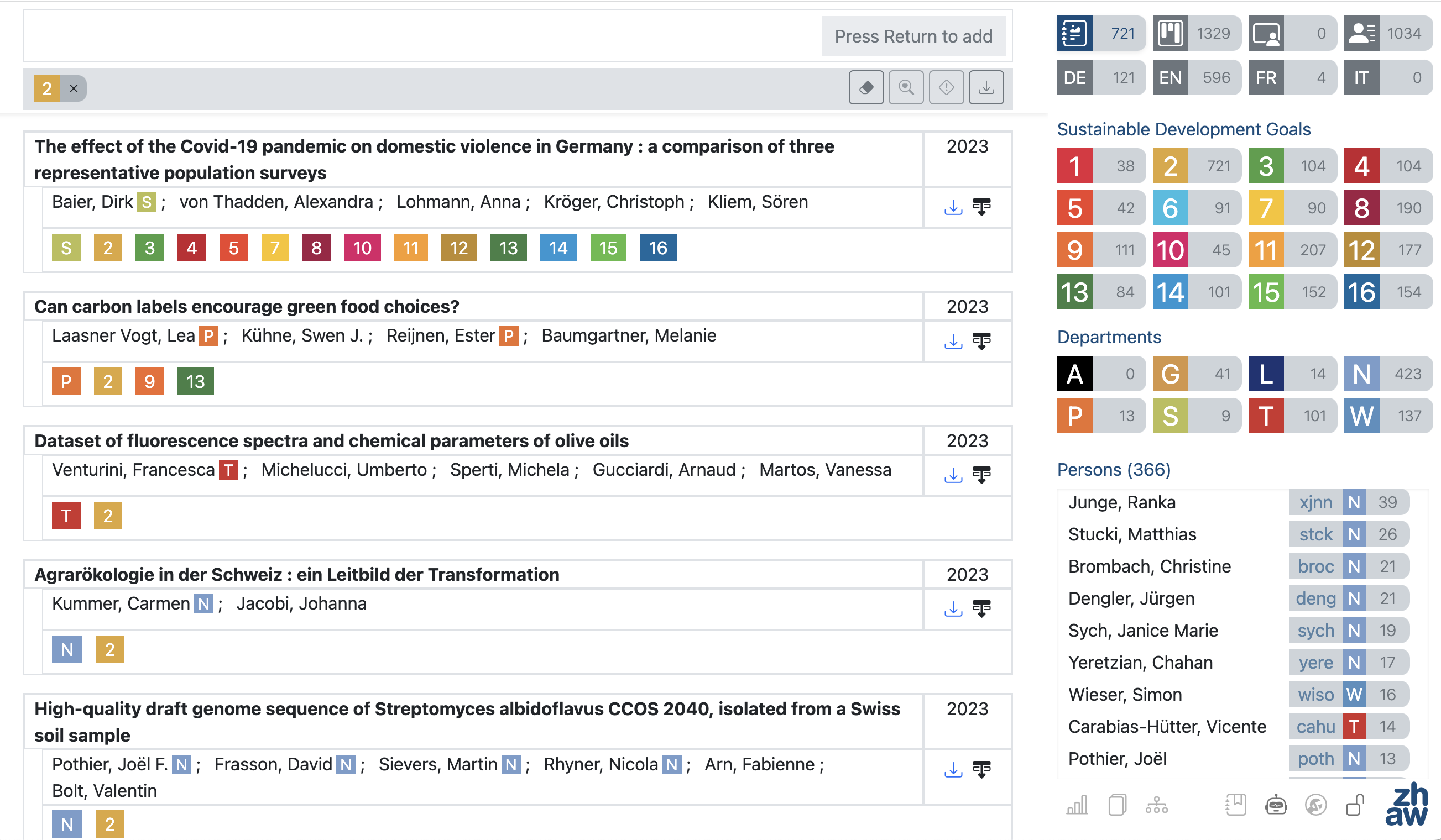Click the bar chart statistics icon
Viewport: 1441px width, 840px height.
point(1077,805)
